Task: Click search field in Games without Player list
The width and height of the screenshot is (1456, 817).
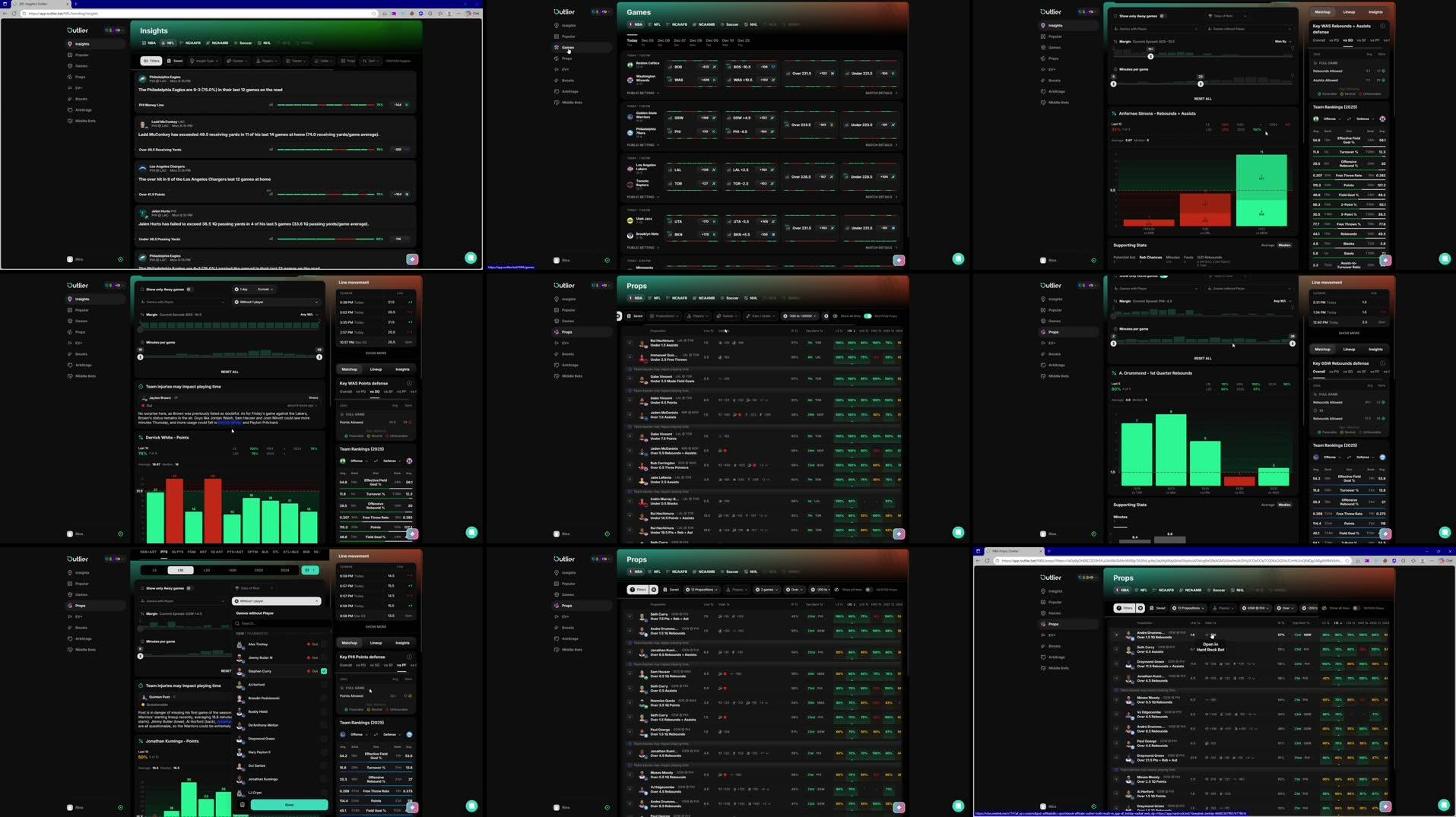Action: (x=278, y=624)
